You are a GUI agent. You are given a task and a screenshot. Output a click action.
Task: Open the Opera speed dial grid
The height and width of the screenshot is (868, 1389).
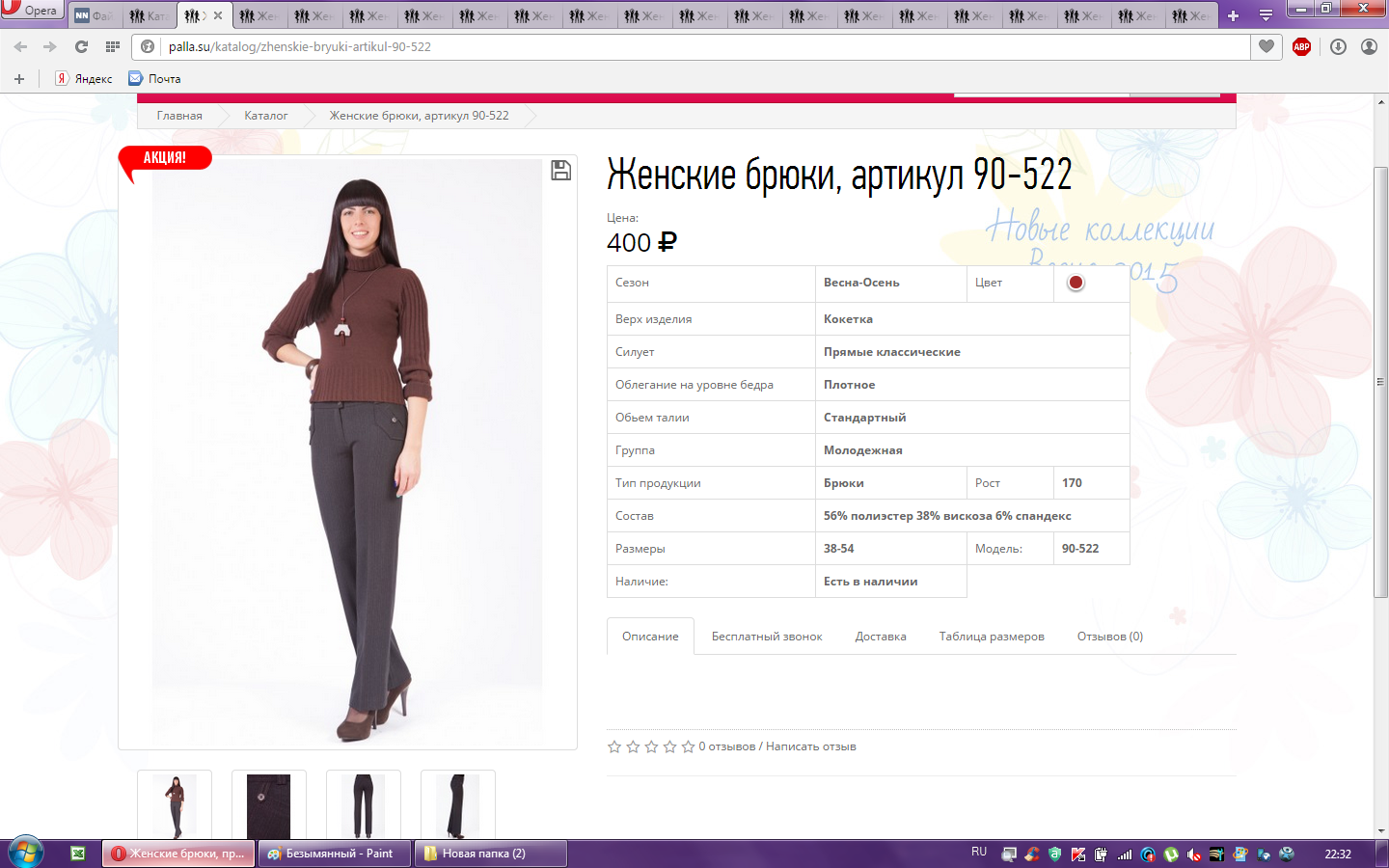[x=113, y=46]
